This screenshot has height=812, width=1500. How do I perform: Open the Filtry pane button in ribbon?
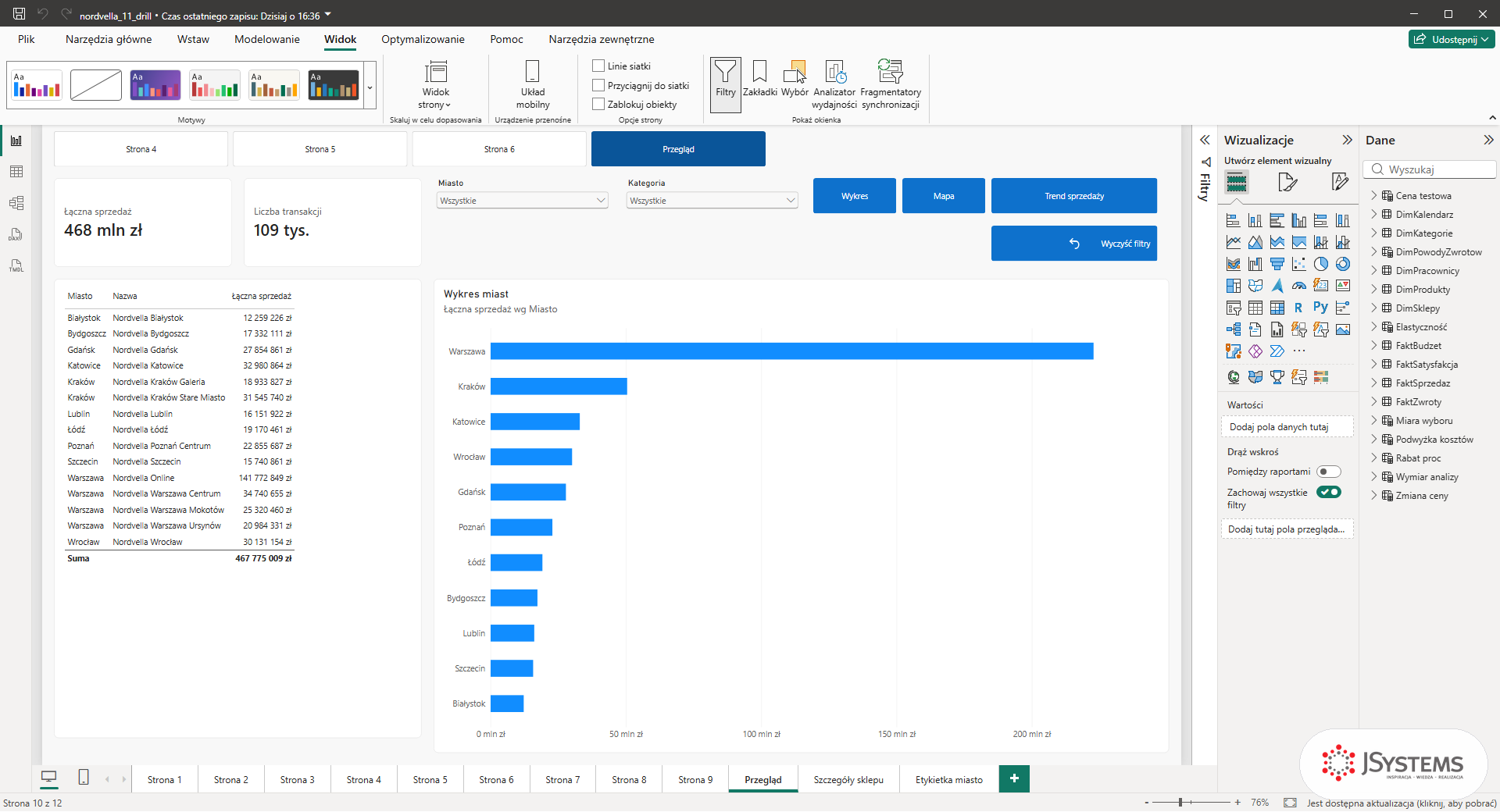[x=725, y=84]
